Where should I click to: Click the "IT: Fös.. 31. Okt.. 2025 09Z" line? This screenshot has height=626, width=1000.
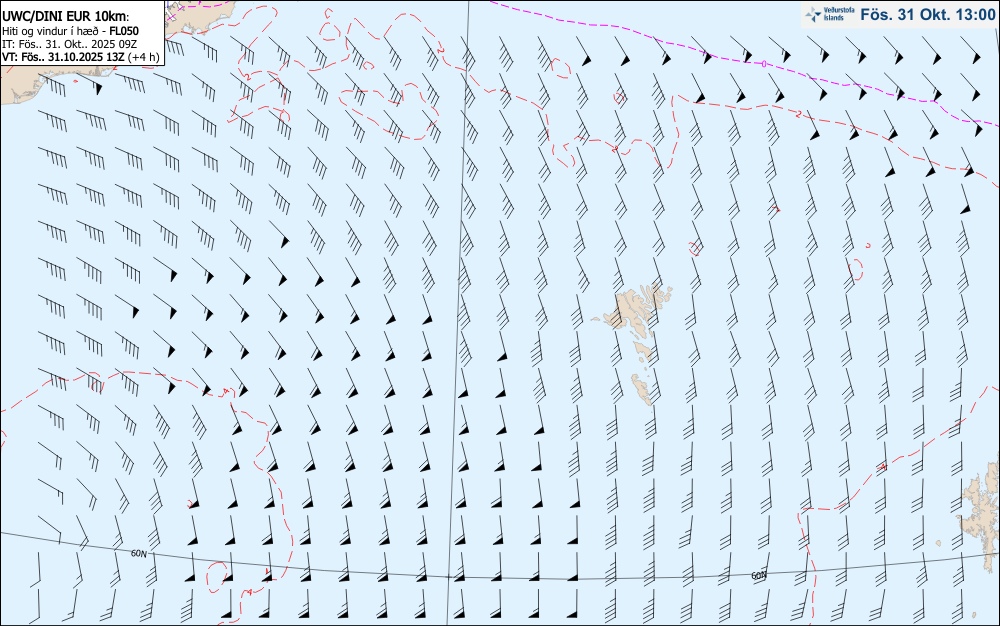[70, 44]
